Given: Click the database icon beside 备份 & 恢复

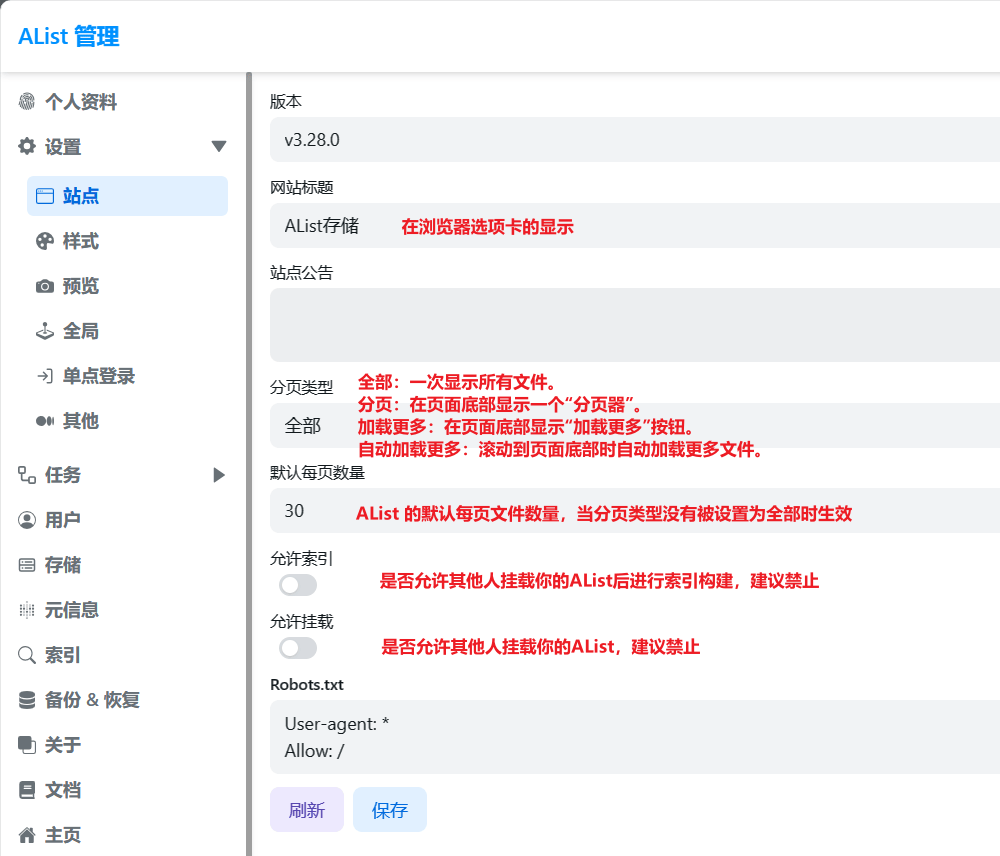Looking at the screenshot, I should tap(27, 700).
